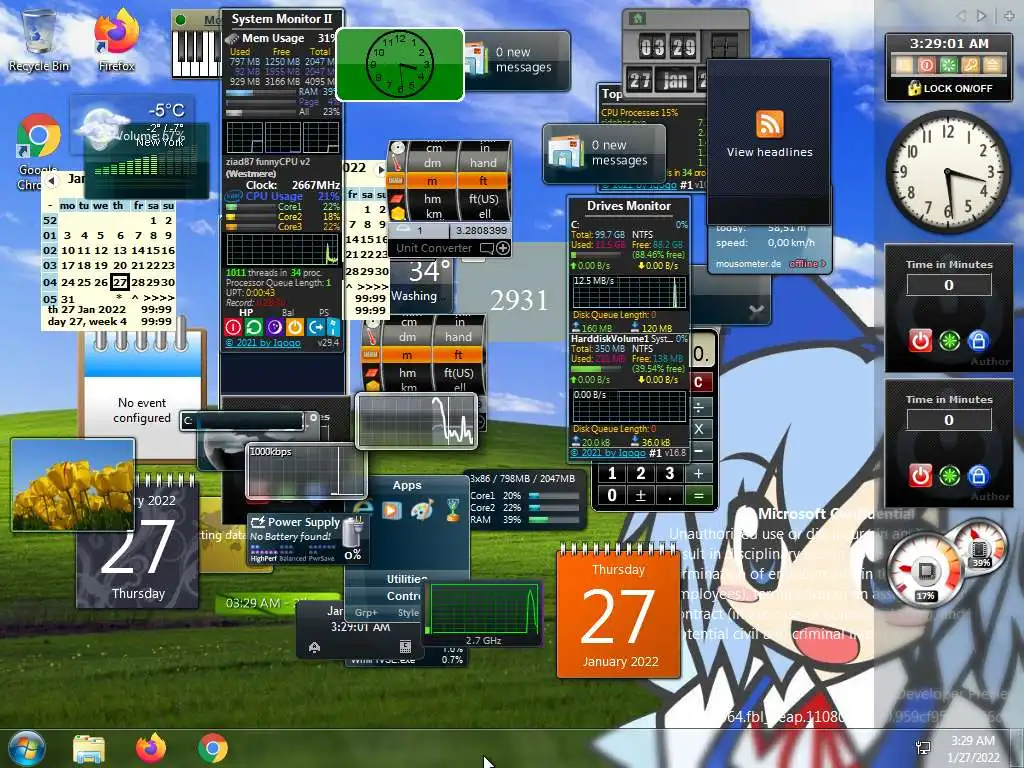The width and height of the screenshot is (1024, 768).
Task: Select hand unit in lower Unit Converter
Action: click(x=458, y=337)
